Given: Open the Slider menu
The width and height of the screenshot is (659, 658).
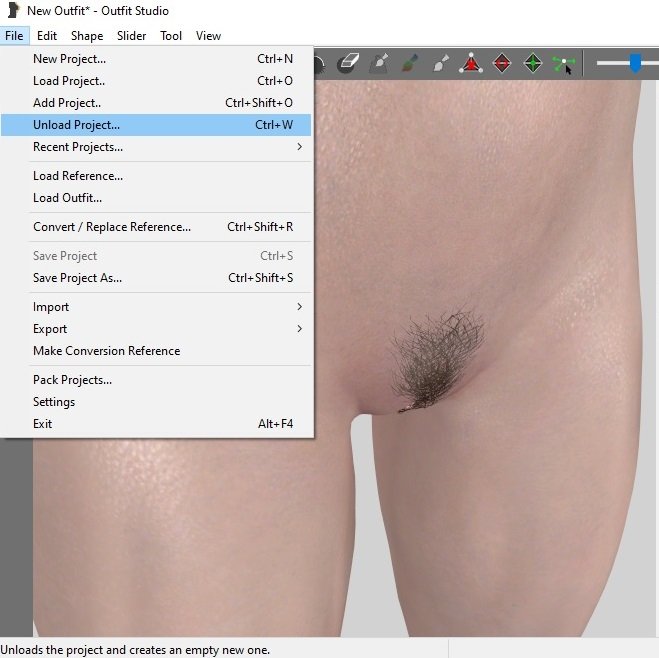Looking at the screenshot, I should click(x=131, y=36).
